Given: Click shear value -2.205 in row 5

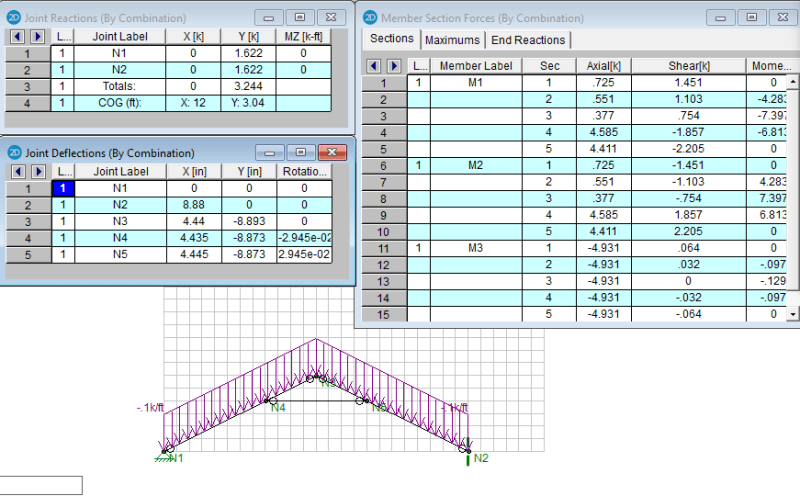Looking at the screenshot, I should pos(689,148).
